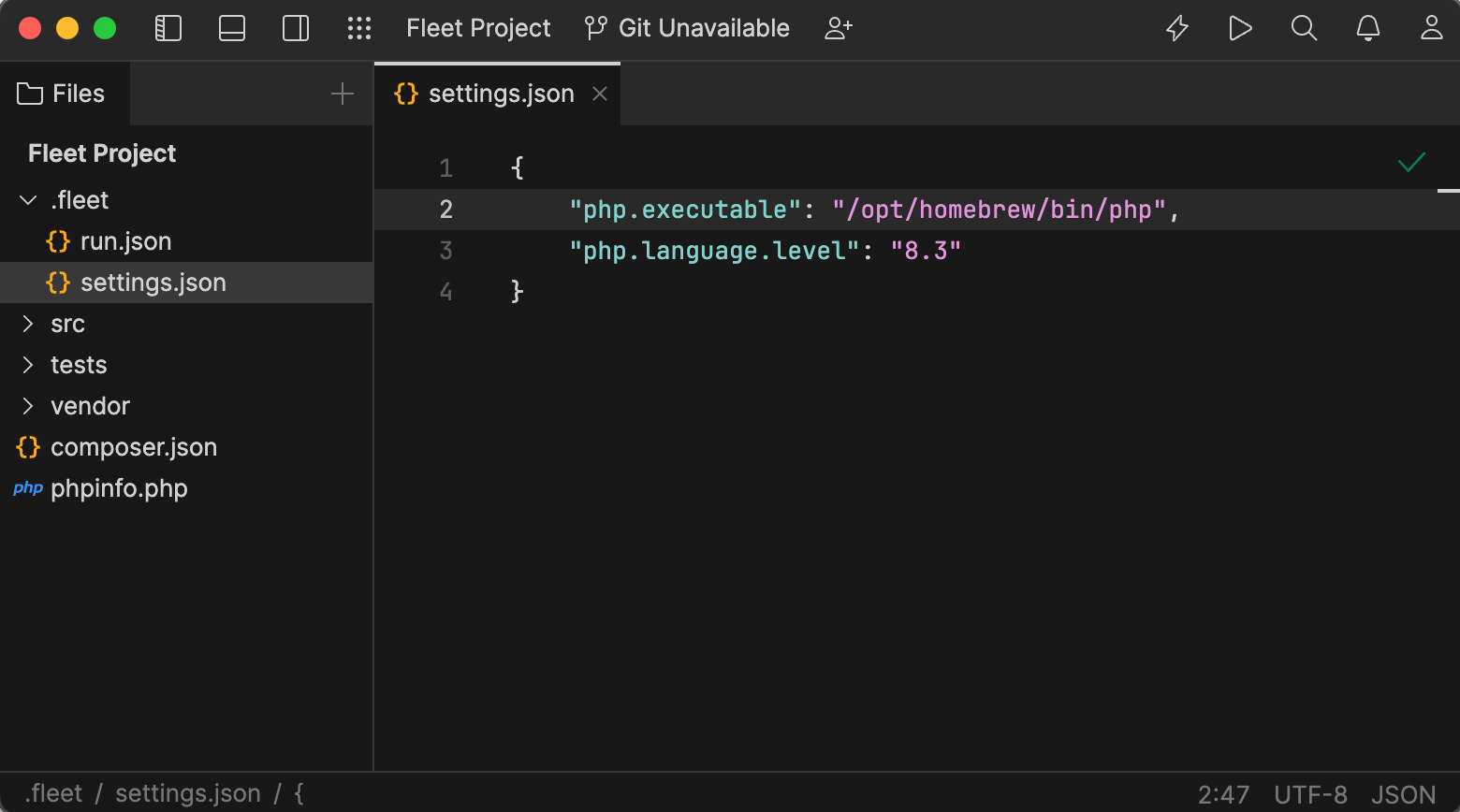Toggle the left panel visibility icon
1460x812 pixels.
168,28
